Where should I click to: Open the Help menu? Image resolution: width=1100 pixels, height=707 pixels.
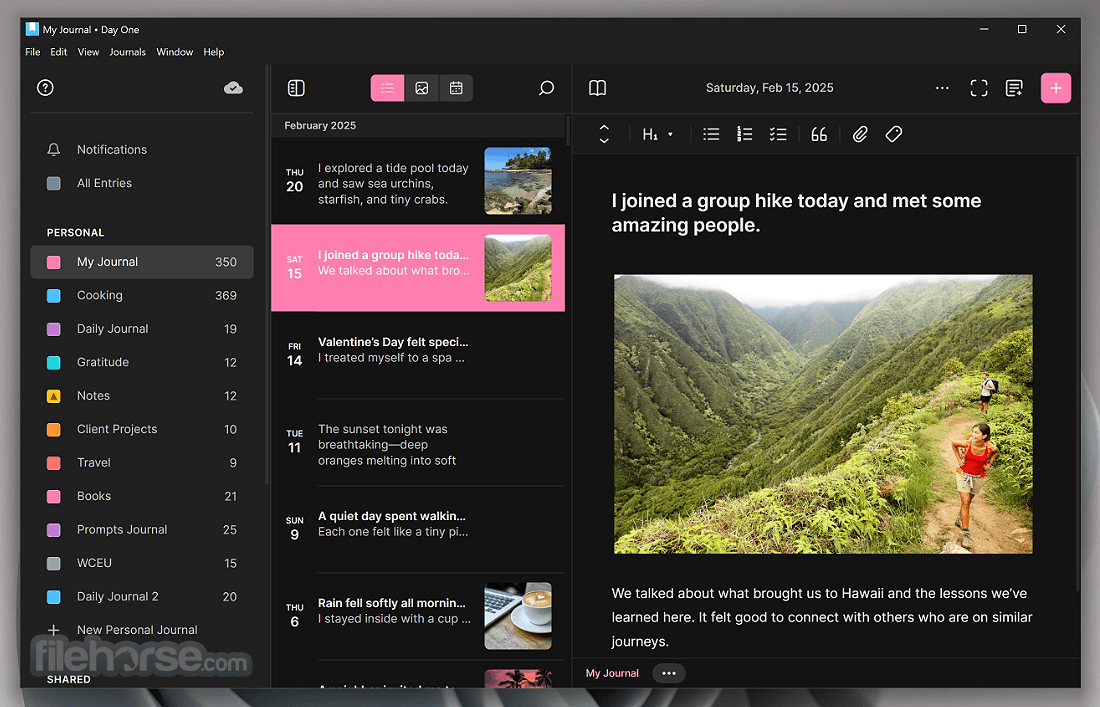point(213,52)
